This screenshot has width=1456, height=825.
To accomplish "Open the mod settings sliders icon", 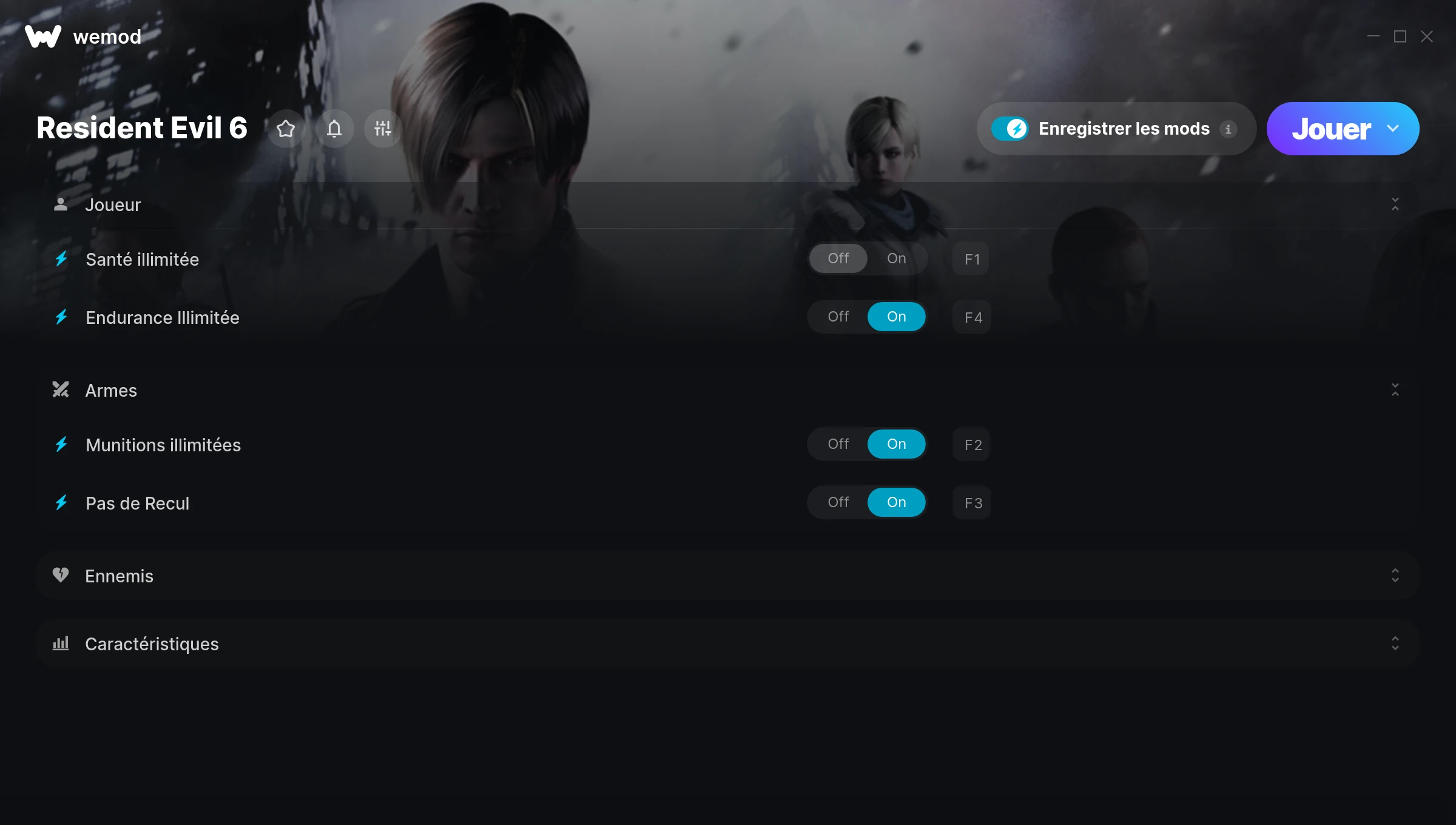I will pyautogui.click(x=383, y=129).
